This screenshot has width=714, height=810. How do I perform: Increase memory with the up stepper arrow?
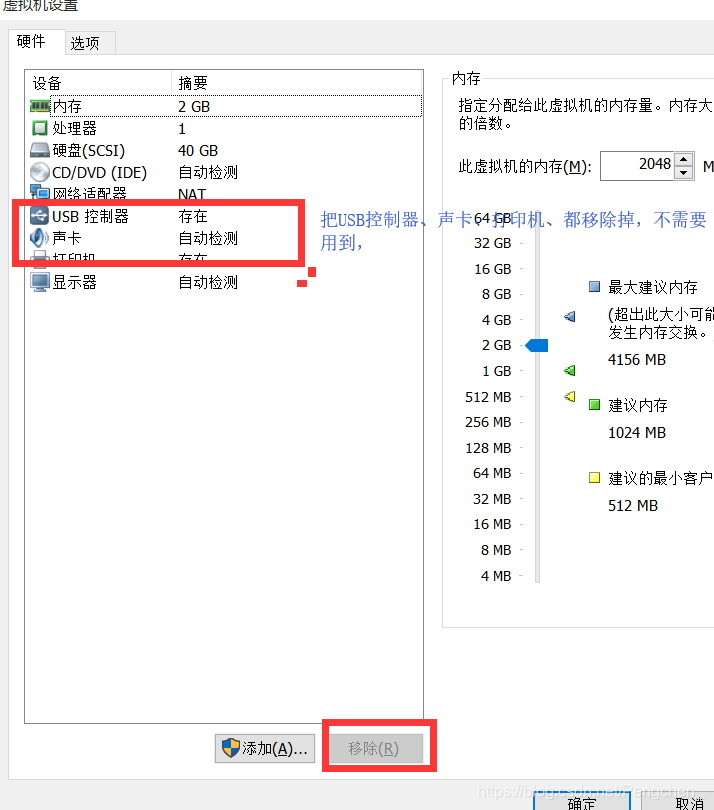point(684,160)
